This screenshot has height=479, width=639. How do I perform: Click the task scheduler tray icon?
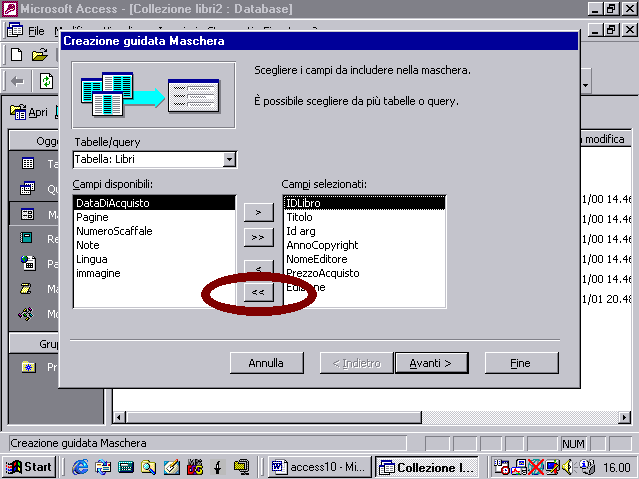click(500, 467)
